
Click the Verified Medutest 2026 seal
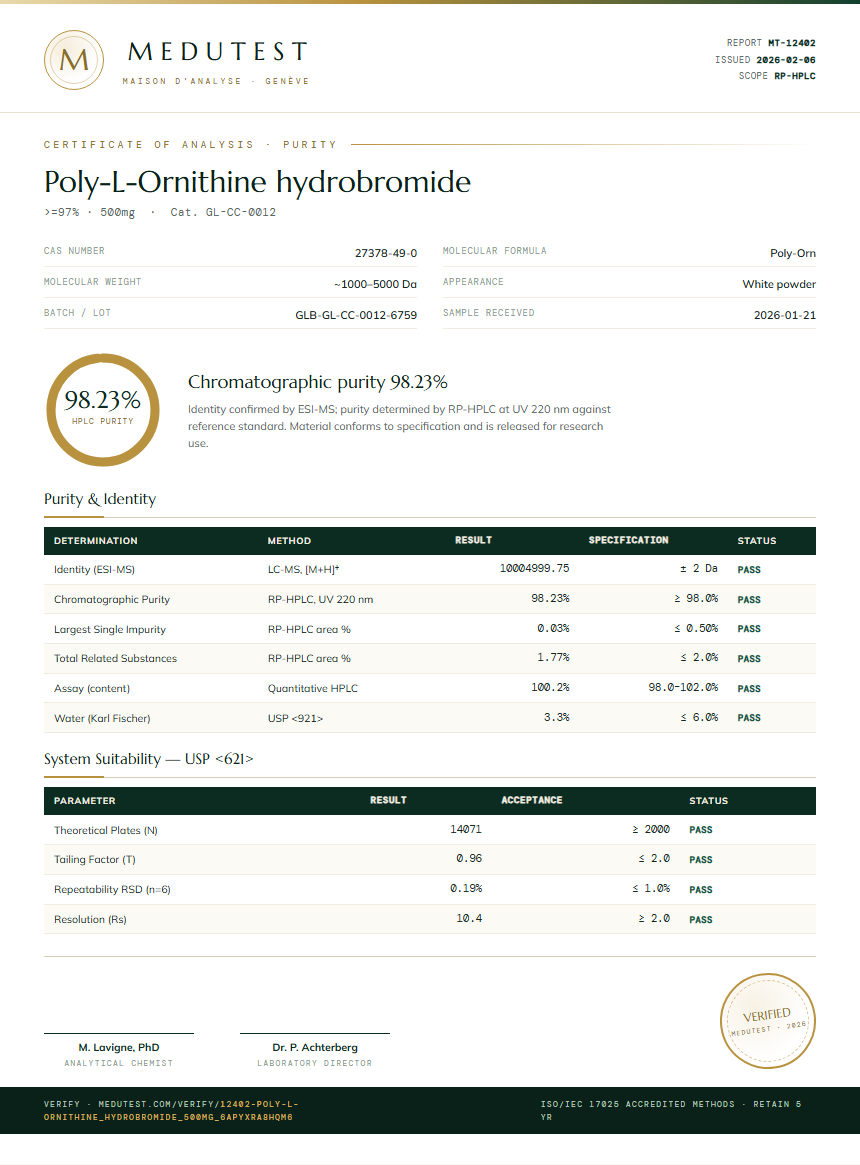[767, 1021]
